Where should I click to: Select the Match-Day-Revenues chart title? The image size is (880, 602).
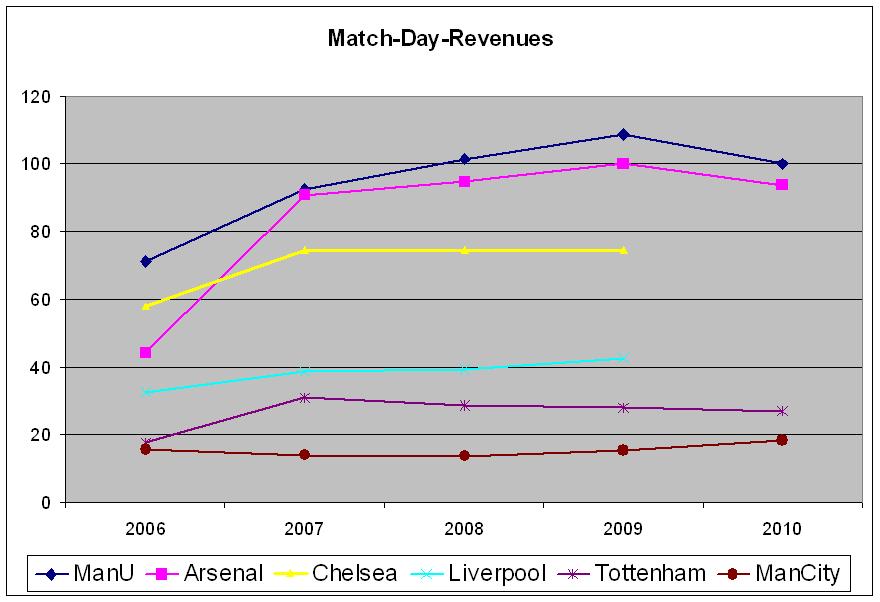click(x=440, y=40)
